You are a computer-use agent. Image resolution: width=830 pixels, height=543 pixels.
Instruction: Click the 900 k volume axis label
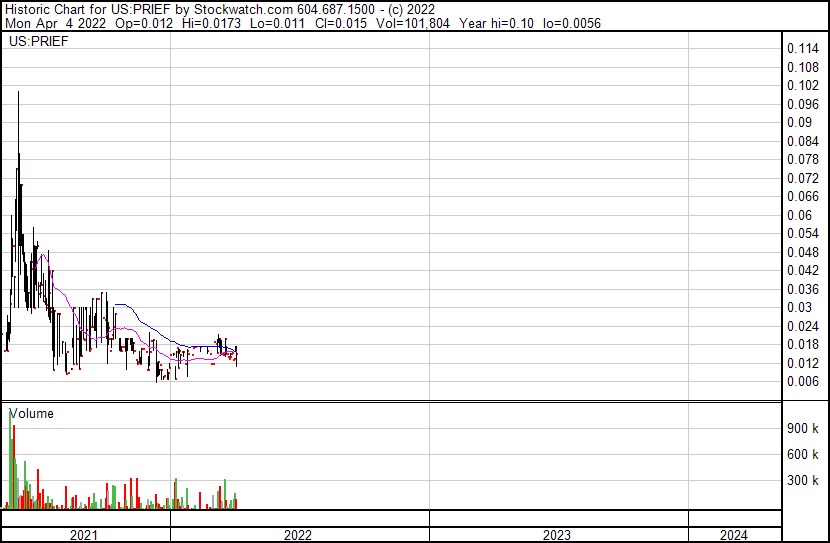[x=803, y=429]
